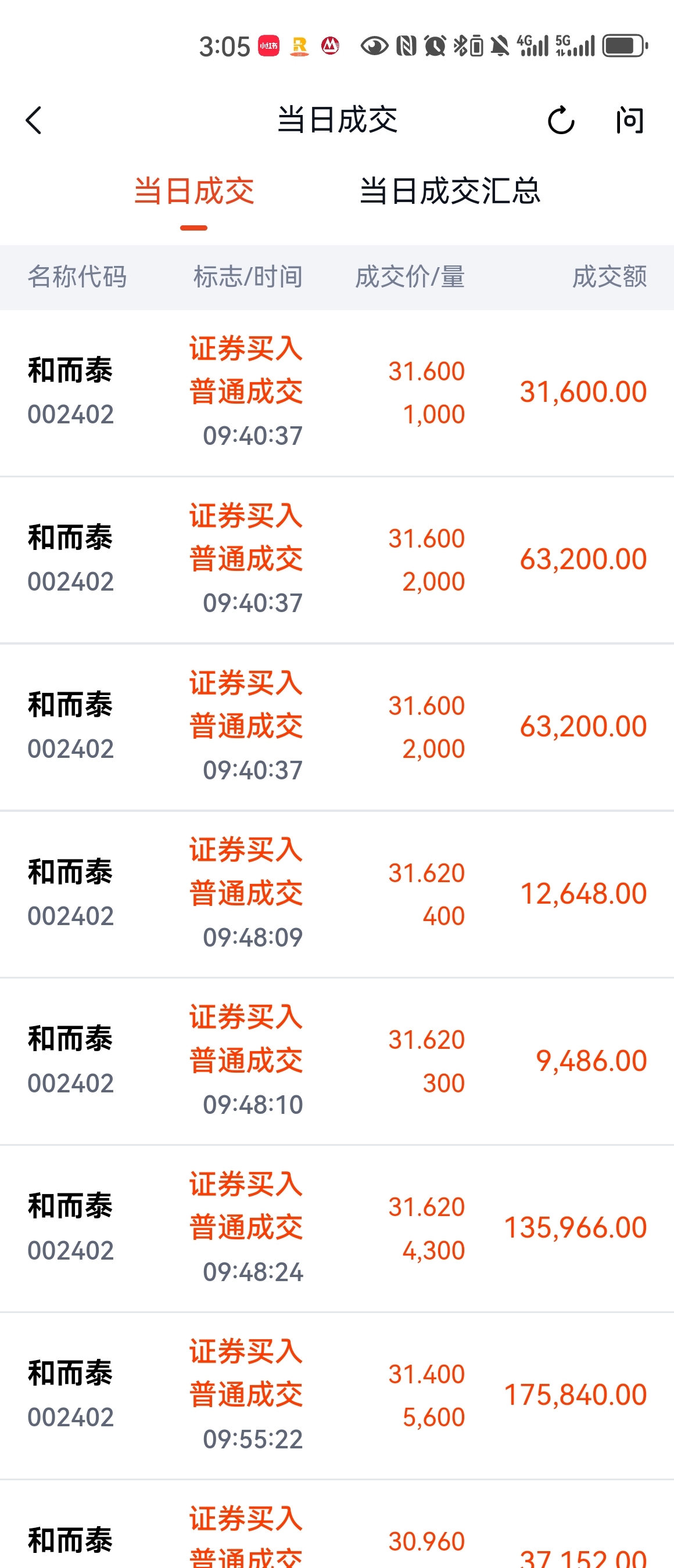
Task: Open trade record at 09:55:22
Action: pyautogui.click(x=336, y=1396)
